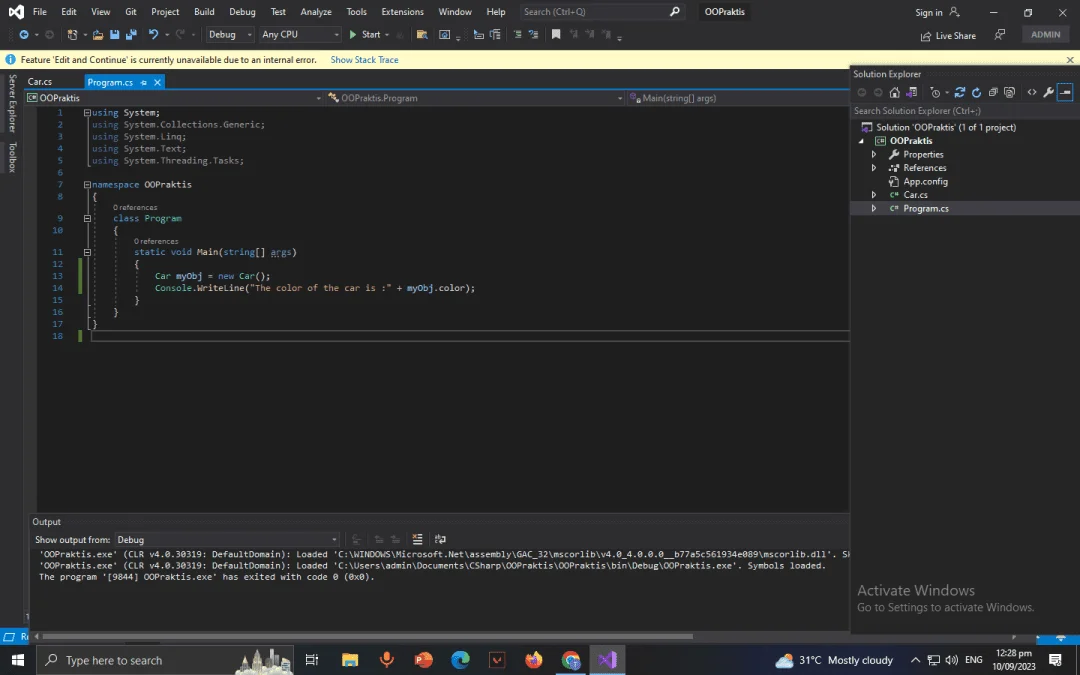The height and width of the screenshot is (675, 1080).
Task: Collapse the OOPraktis project node
Action: pyautogui.click(x=861, y=141)
